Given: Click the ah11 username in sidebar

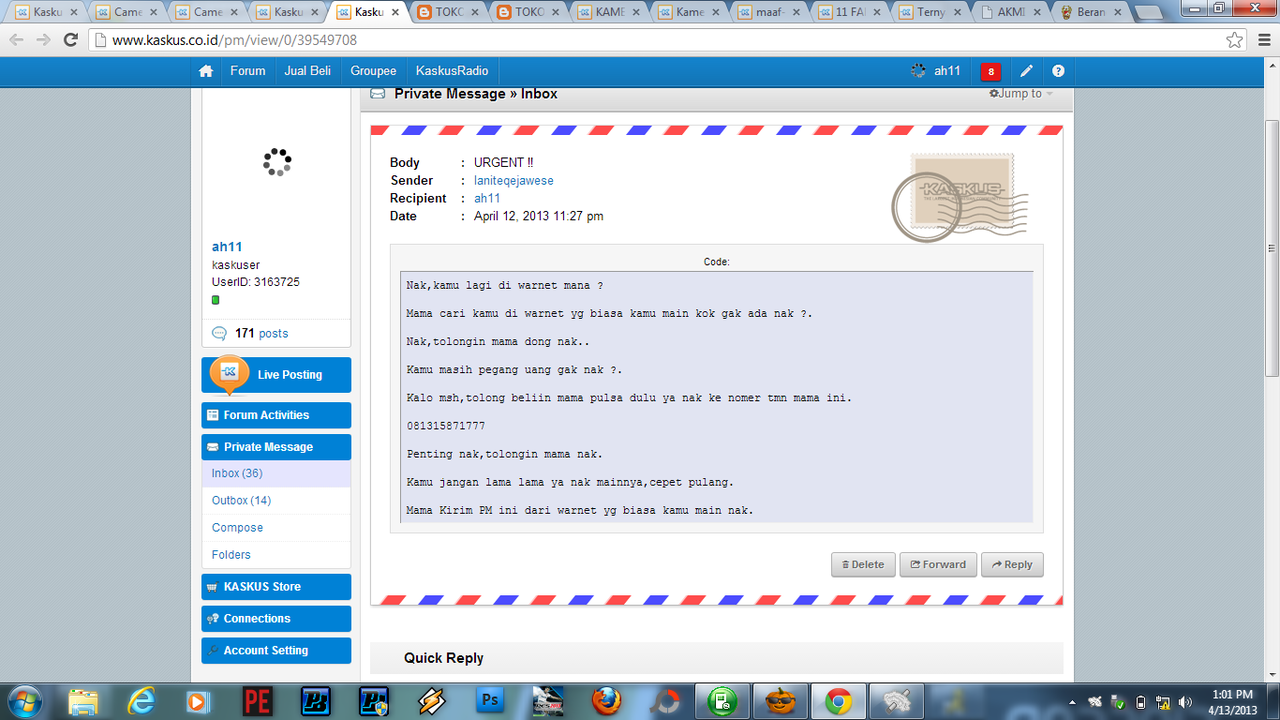Looking at the screenshot, I should coord(227,247).
